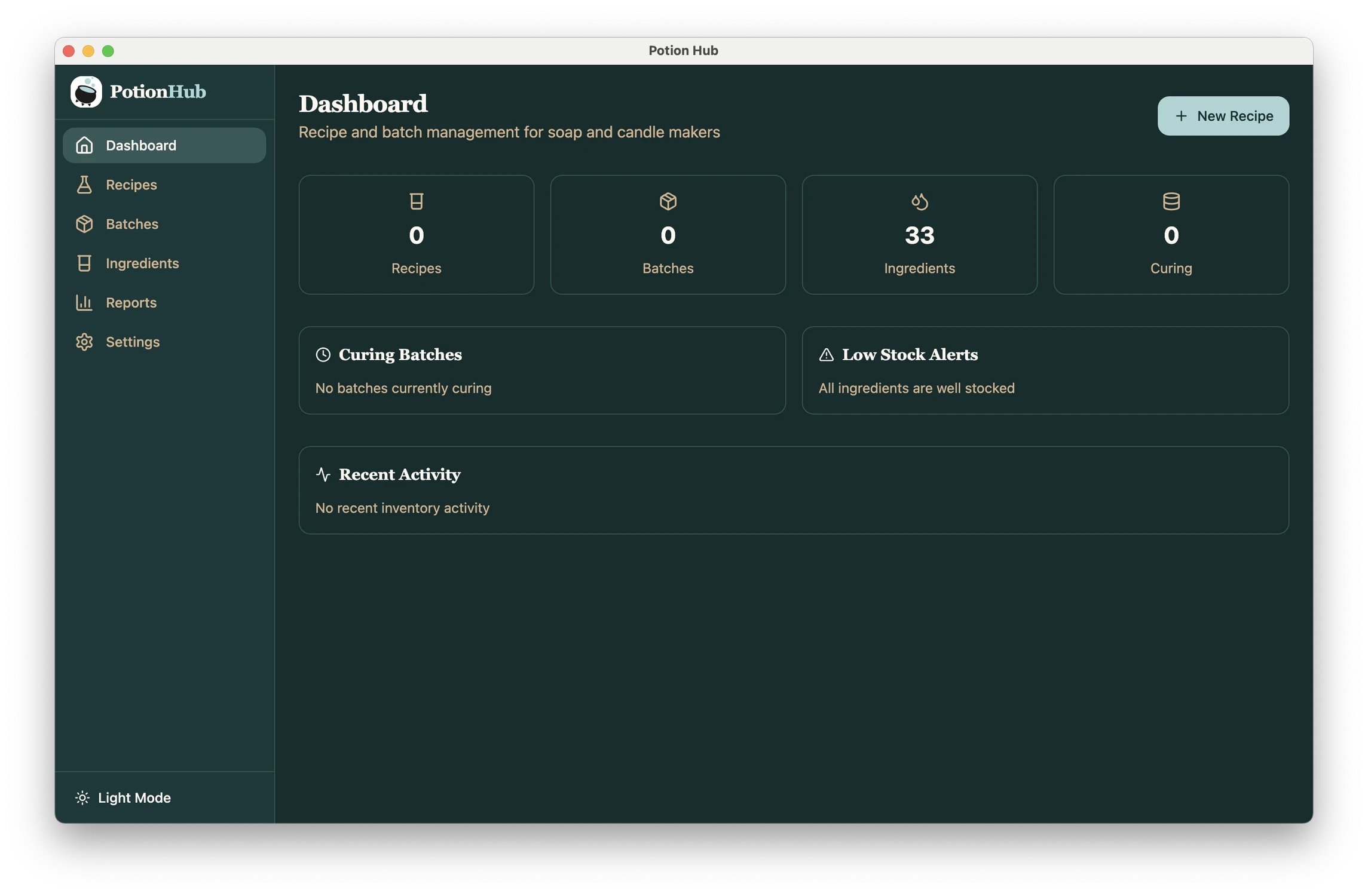Toggle Light Mode at sidebar bottom
Screen dimensions: 1368x896
[x=122, y=797]
